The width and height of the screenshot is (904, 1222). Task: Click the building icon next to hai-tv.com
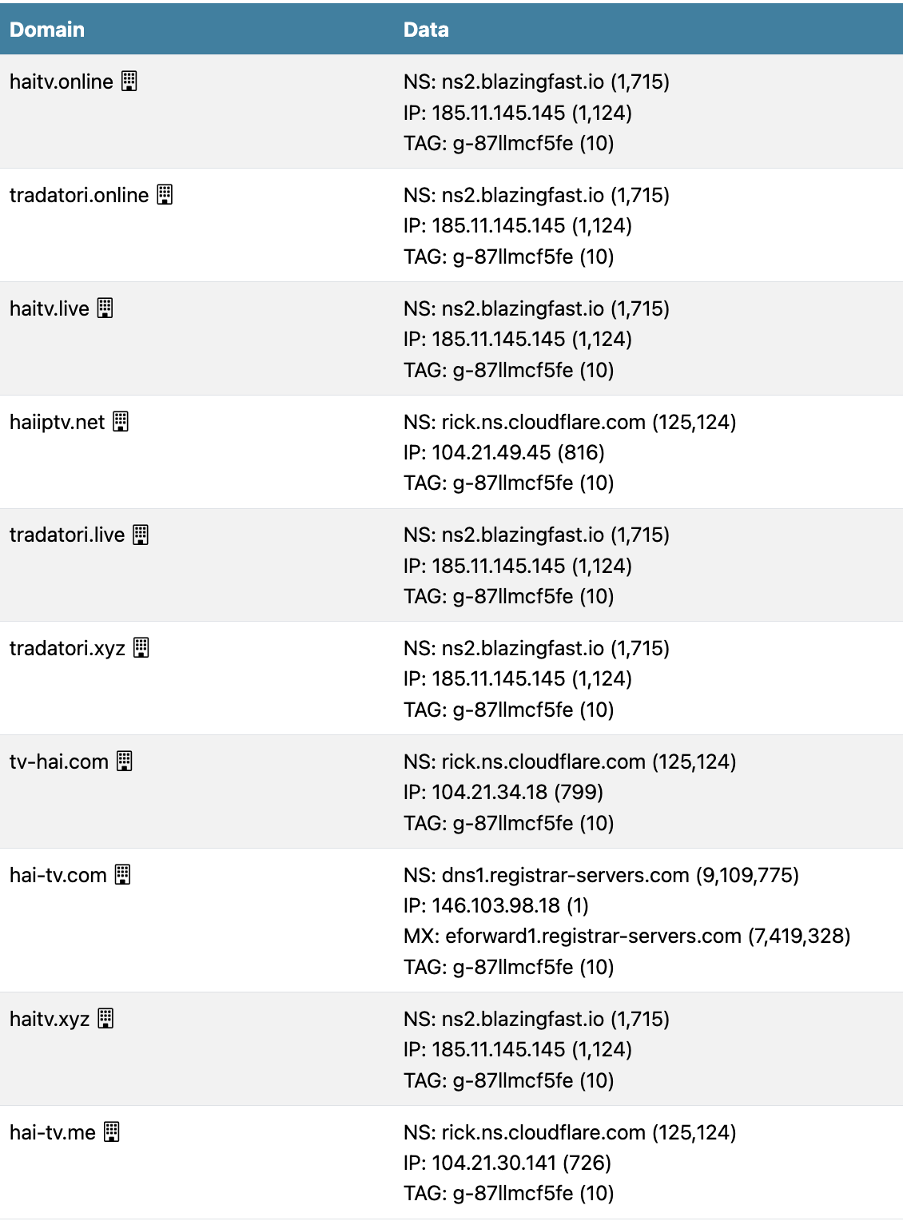[122, 875]
